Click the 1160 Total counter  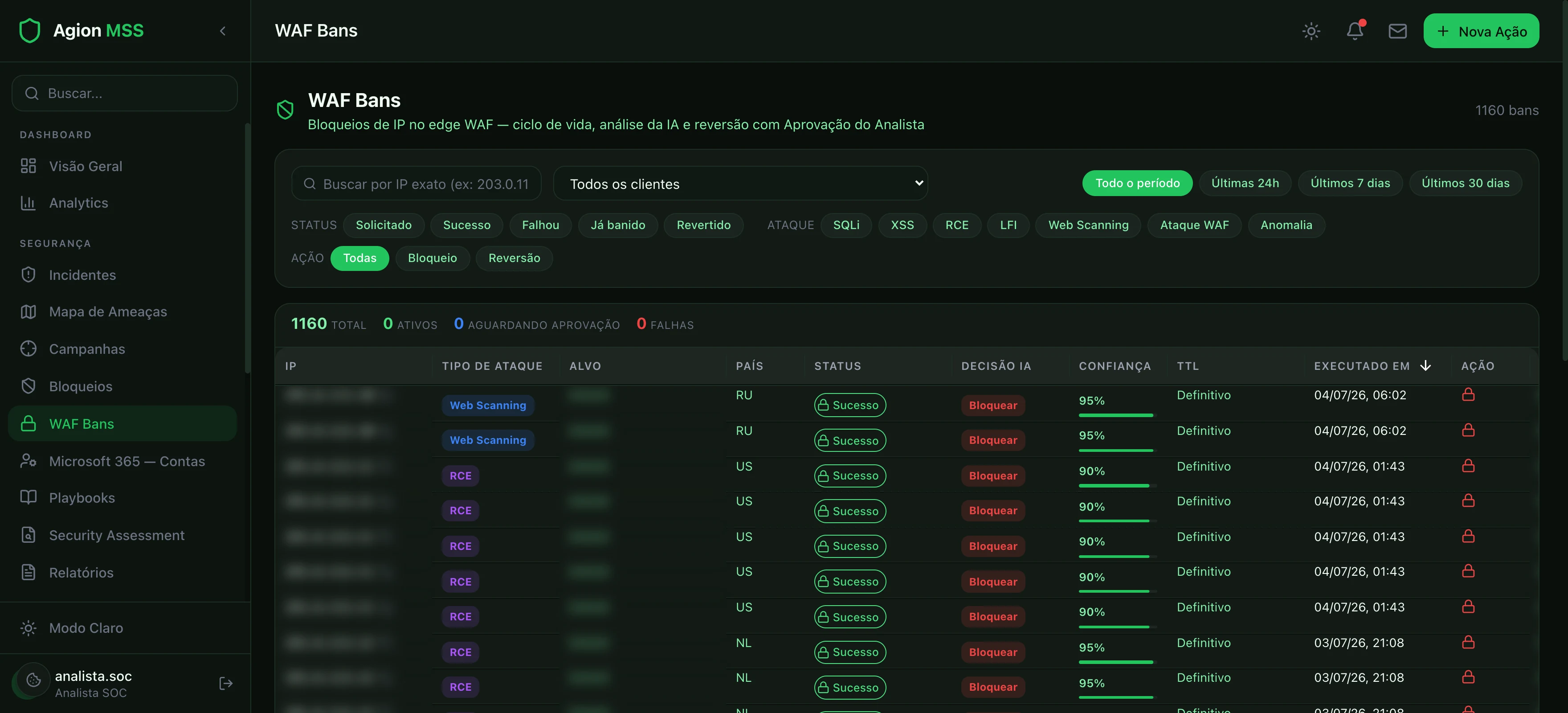pyautogui.click(x=329, y=324)
